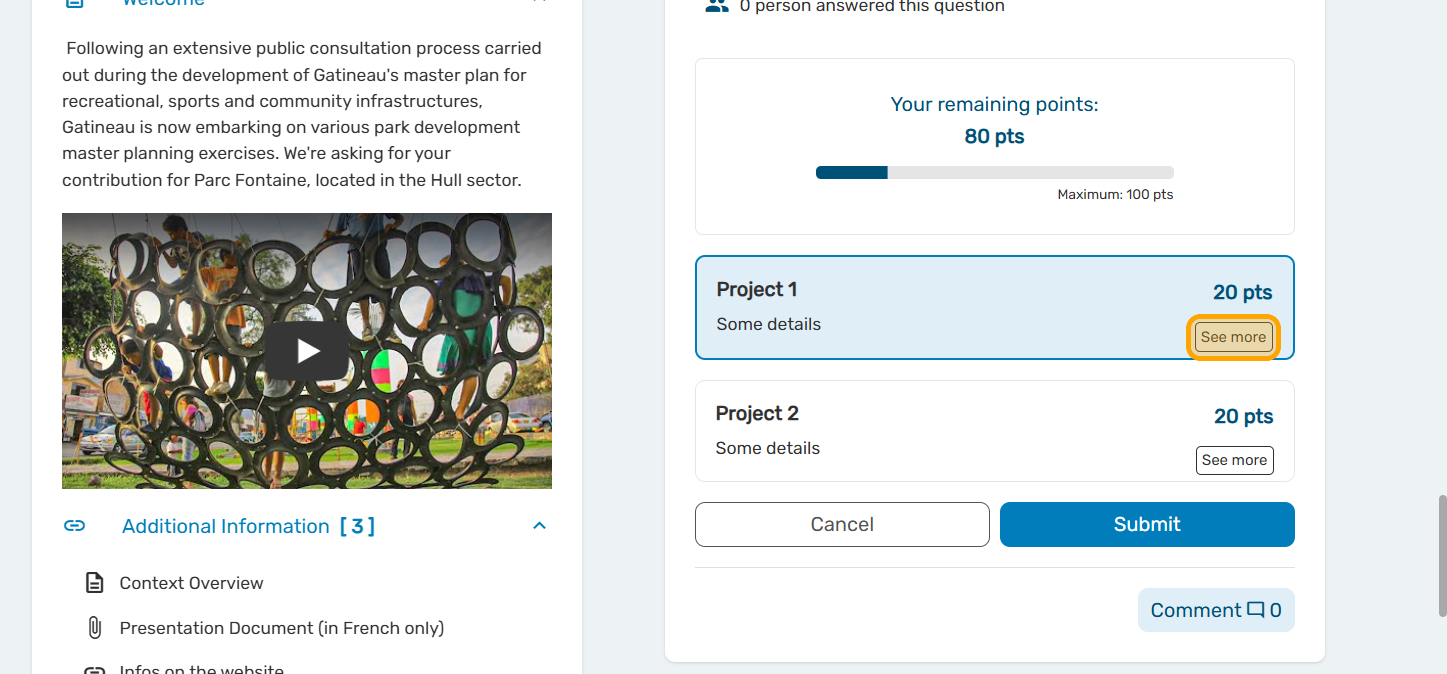Click the link icon beside Additional Information

click(74, 526)
